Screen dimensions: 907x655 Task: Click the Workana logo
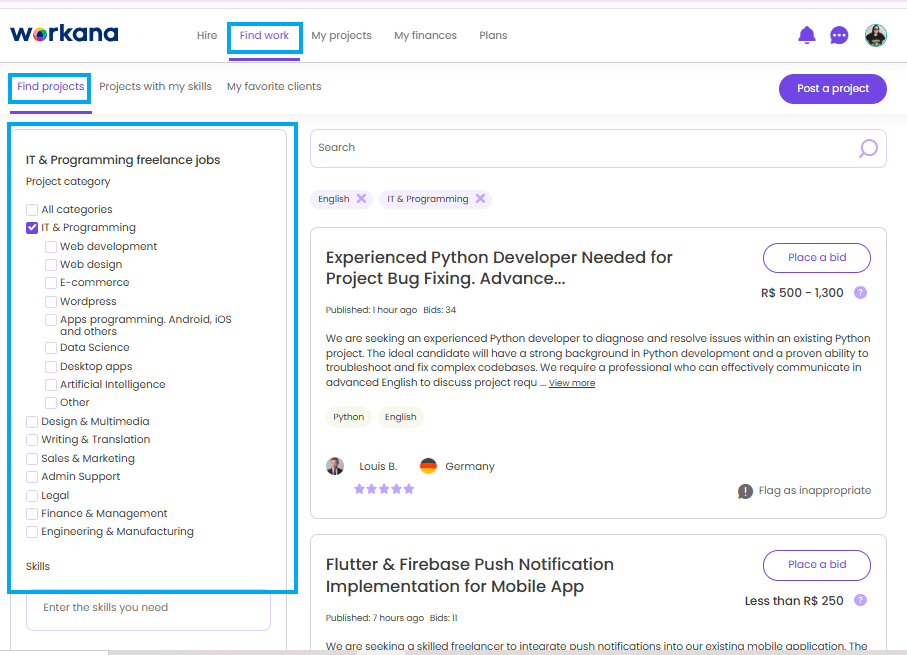64,34
